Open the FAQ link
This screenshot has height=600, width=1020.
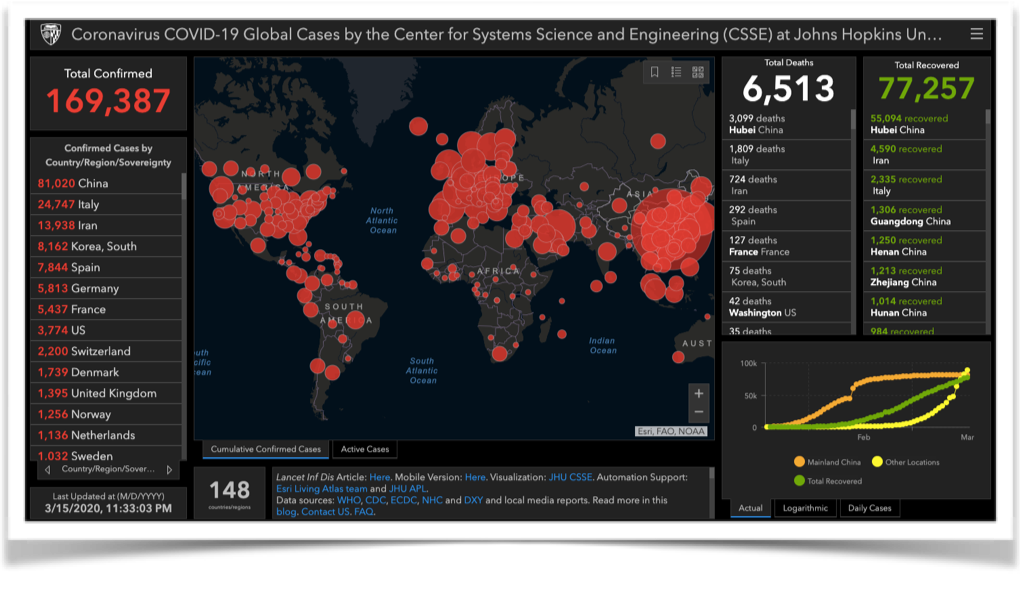364,512
